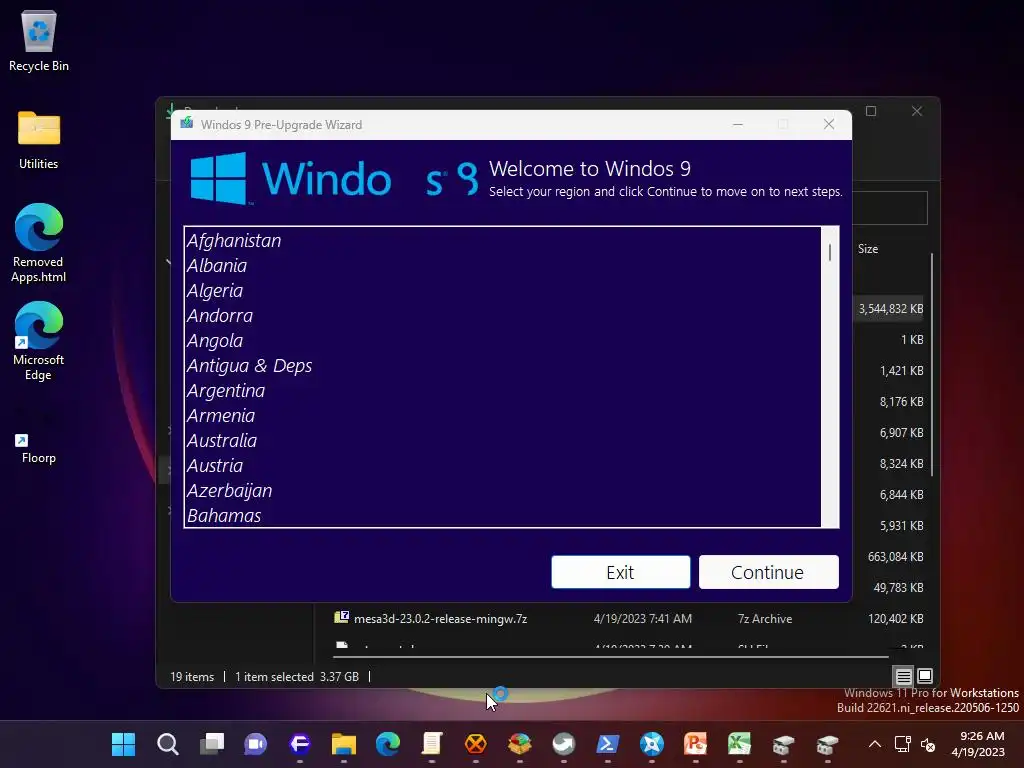1024x768 pixels.
Task: Switch Explorer to large thumbnails view icon
Action: click(x=925, y=676)
